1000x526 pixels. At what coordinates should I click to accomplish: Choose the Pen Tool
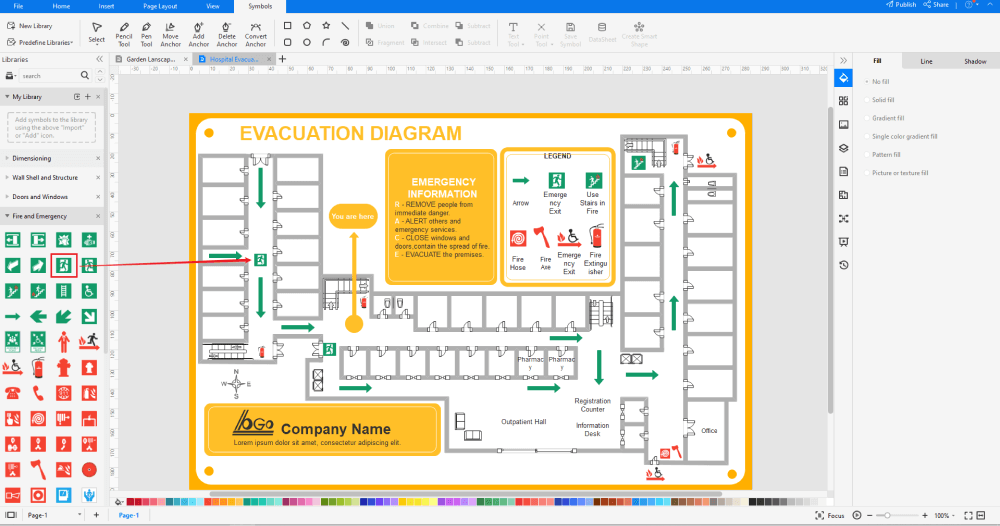pyautogui.click(x=146, y=32)
